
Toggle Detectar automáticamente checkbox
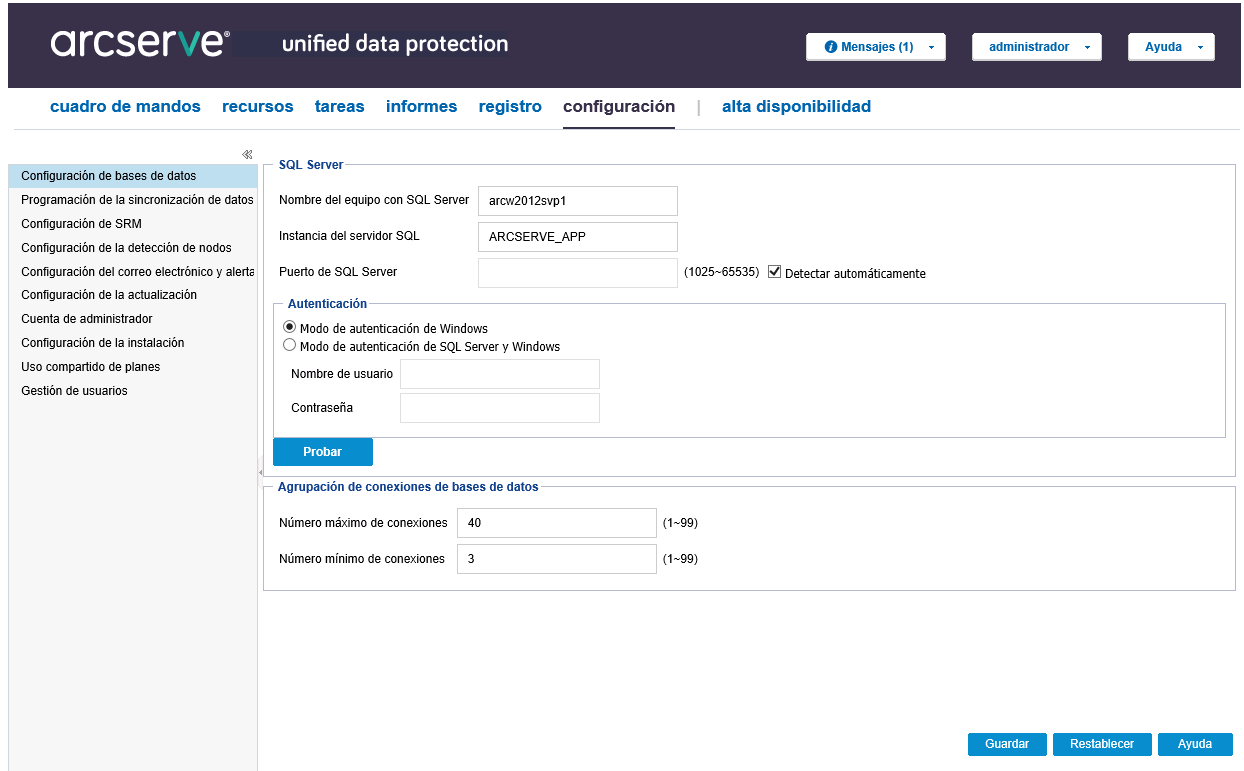774,272
